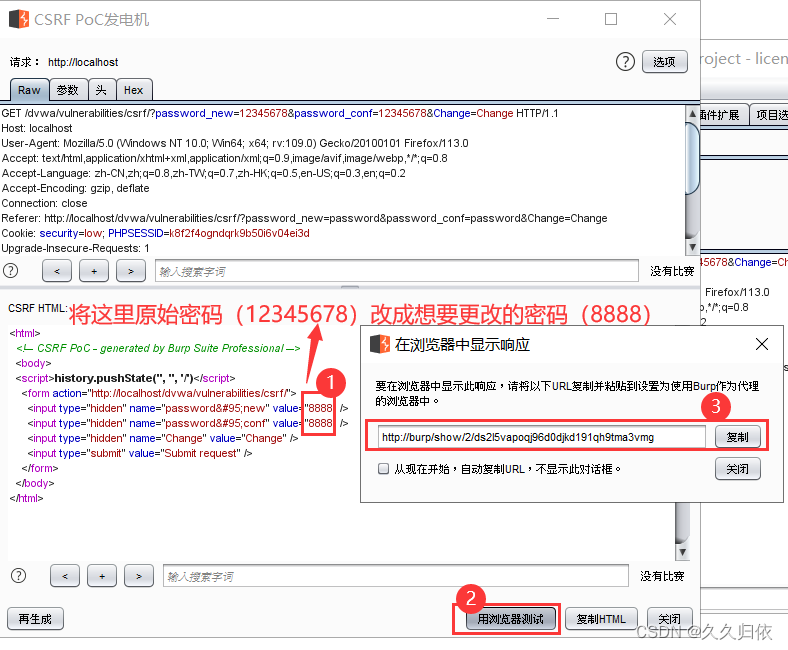
Task: Click 关闭 in the browser response dialog
Action: tap(737, 469)
